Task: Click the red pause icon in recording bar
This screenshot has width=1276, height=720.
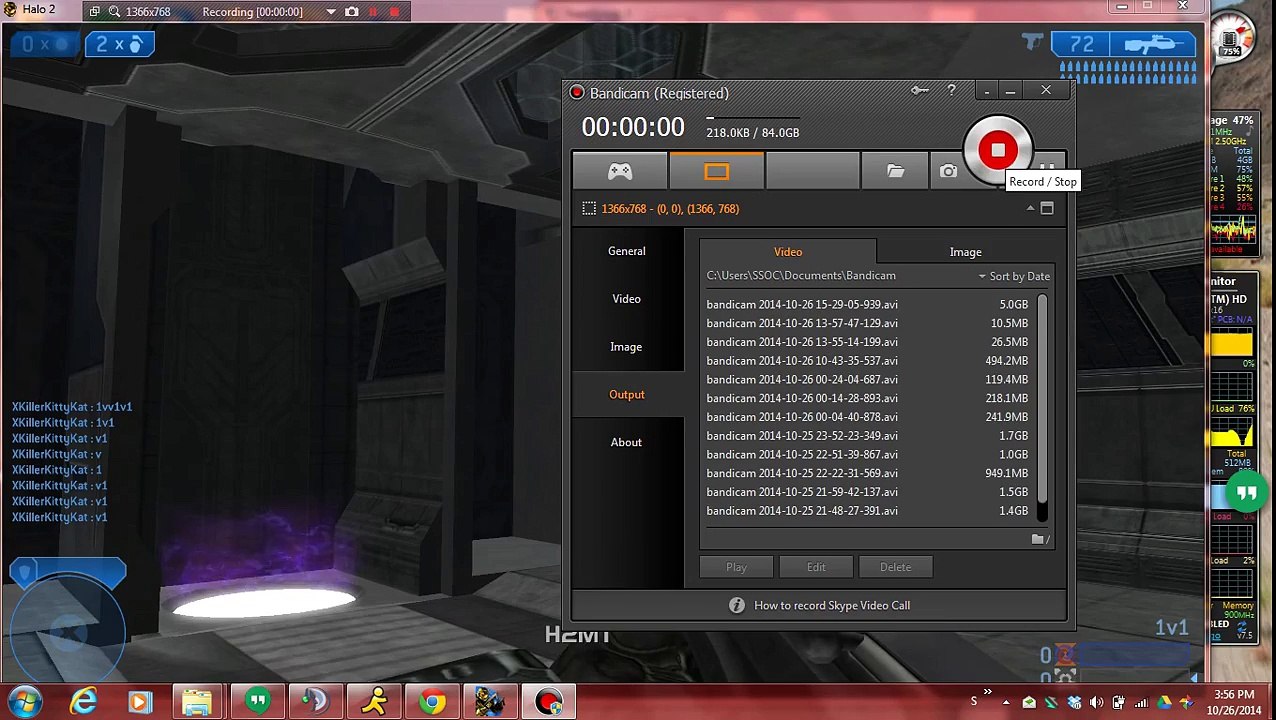Action: click(374, 12)
